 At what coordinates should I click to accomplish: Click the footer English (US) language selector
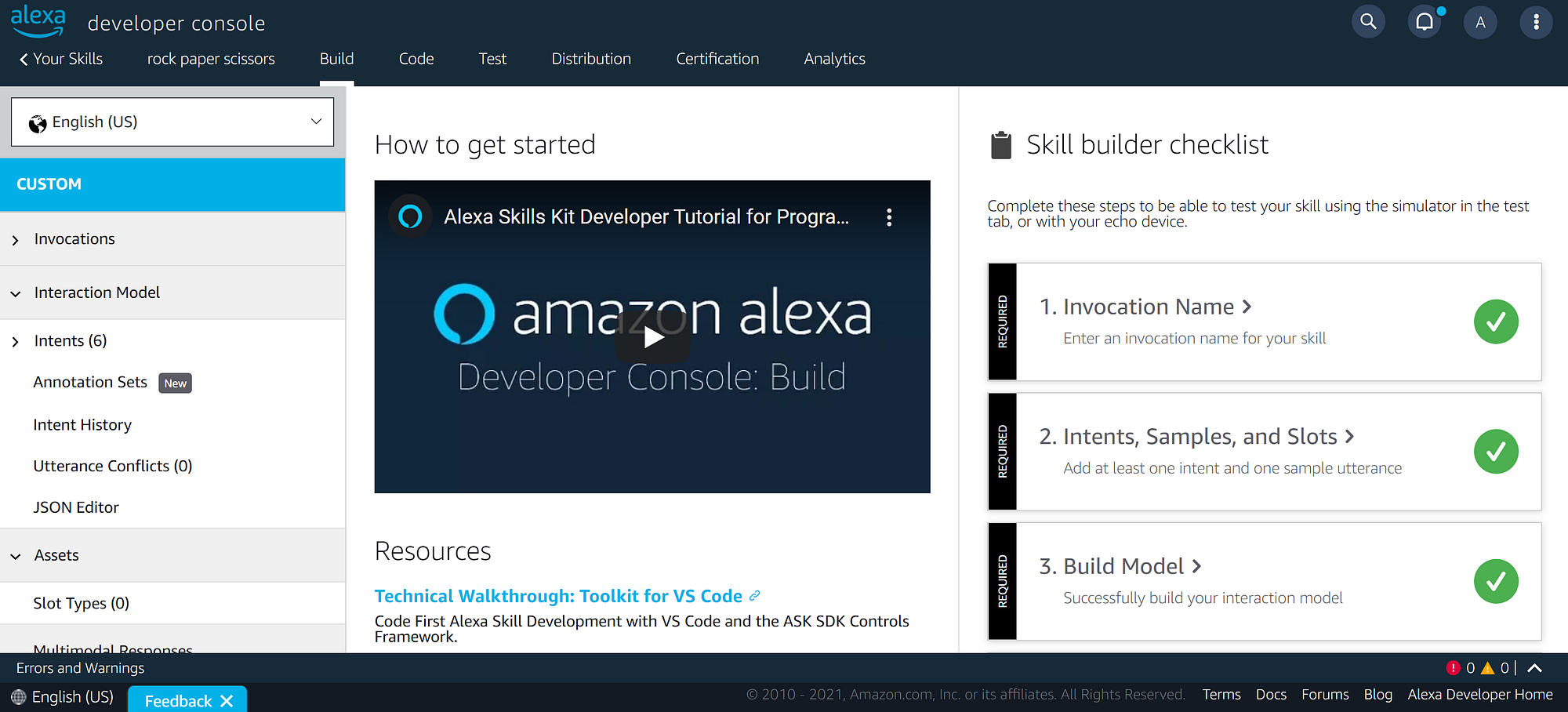coord(63,697)
